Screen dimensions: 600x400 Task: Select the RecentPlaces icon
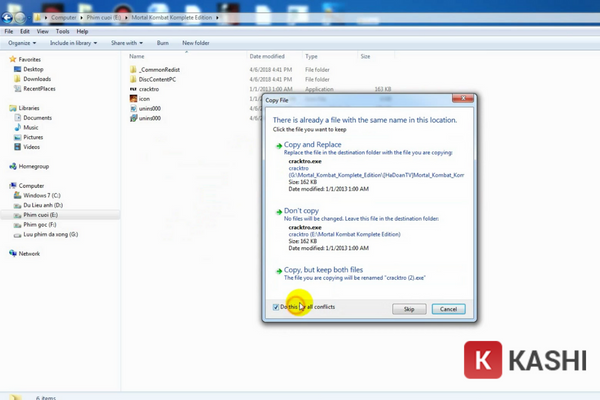(x=17, y=88)
